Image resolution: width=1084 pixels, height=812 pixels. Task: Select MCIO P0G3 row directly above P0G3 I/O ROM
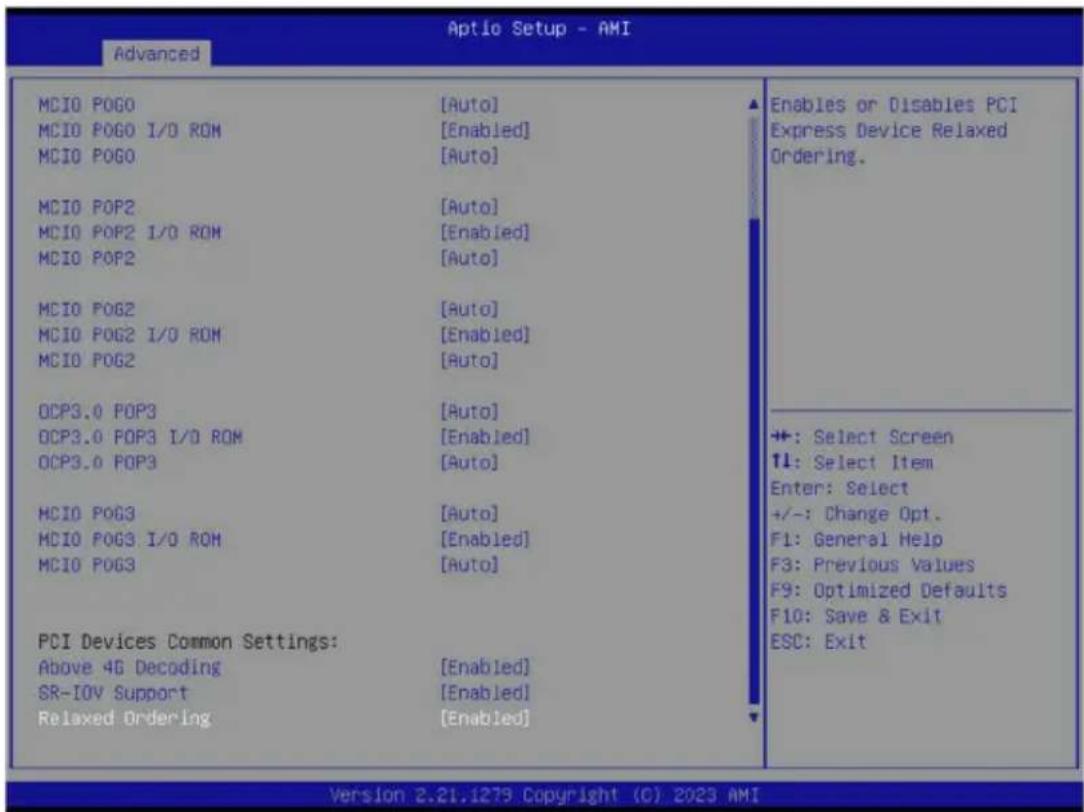coord(86,514)
